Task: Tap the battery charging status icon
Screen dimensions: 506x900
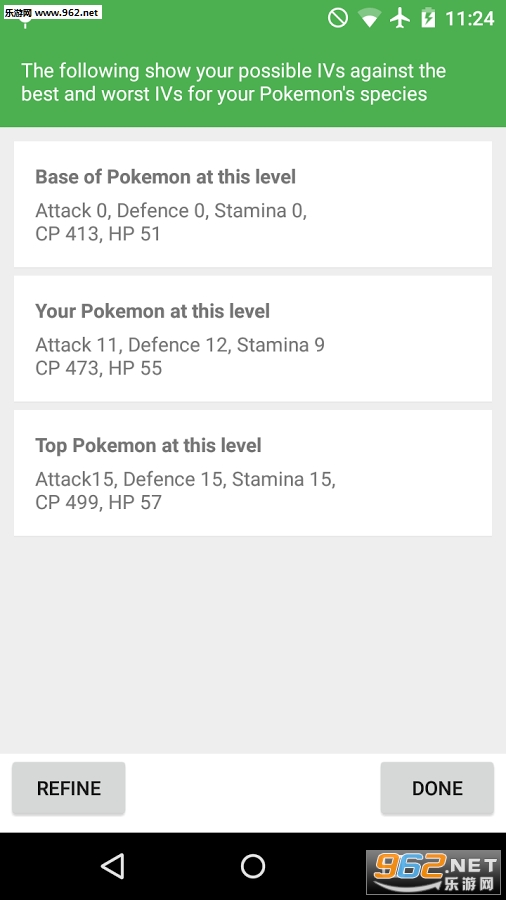Action: [x=428, y=18]
